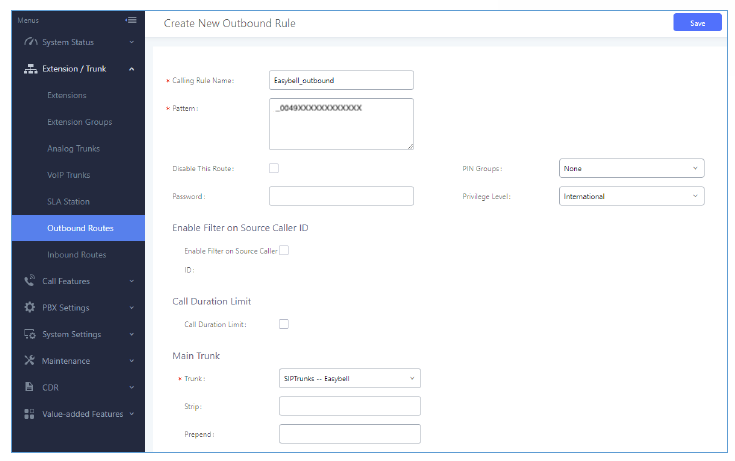This screenshot has width=735, height=461.
Task: Save the new outbound rule
Action: [x=697, y=23]
